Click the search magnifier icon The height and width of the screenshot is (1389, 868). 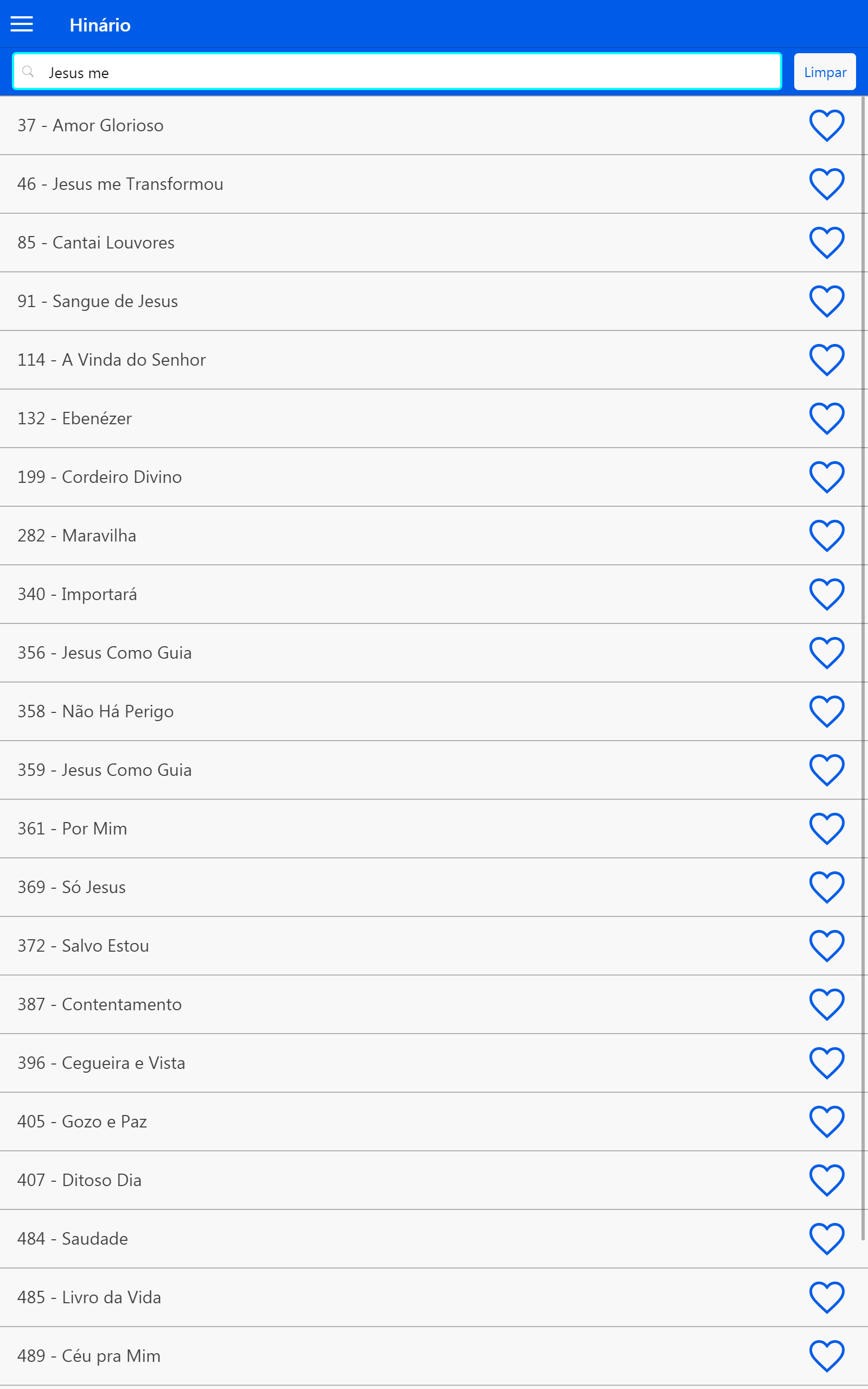(x=28, y=72)
